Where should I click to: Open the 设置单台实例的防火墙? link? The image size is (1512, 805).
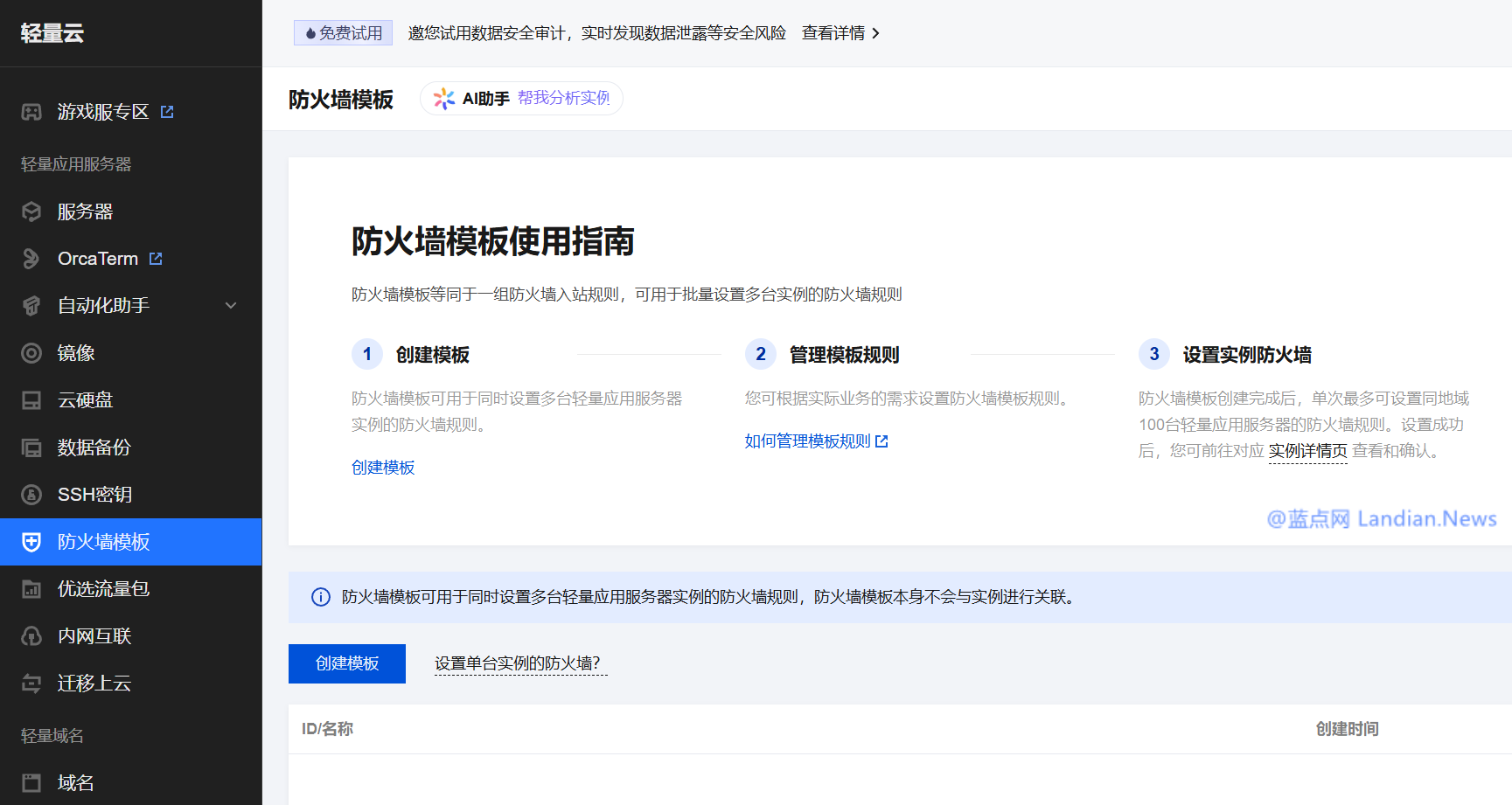click(x=518, y=663)
